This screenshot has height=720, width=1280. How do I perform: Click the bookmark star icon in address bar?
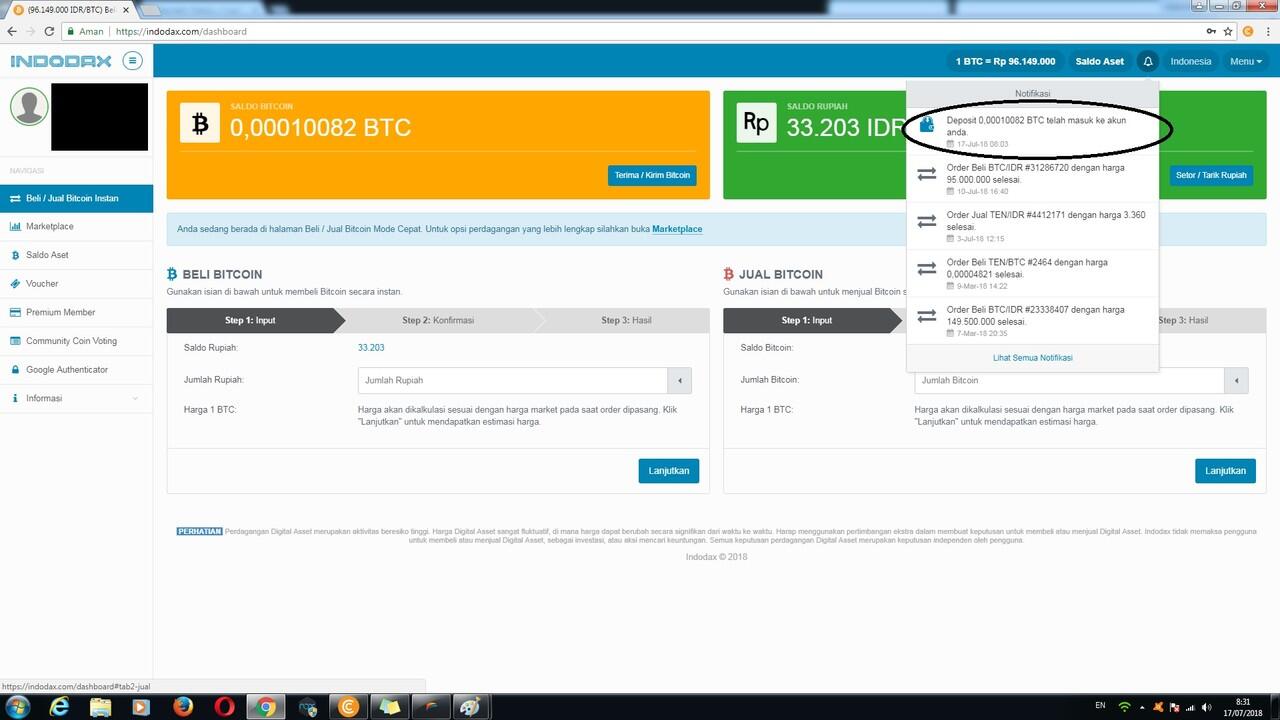pos(1228,31)
